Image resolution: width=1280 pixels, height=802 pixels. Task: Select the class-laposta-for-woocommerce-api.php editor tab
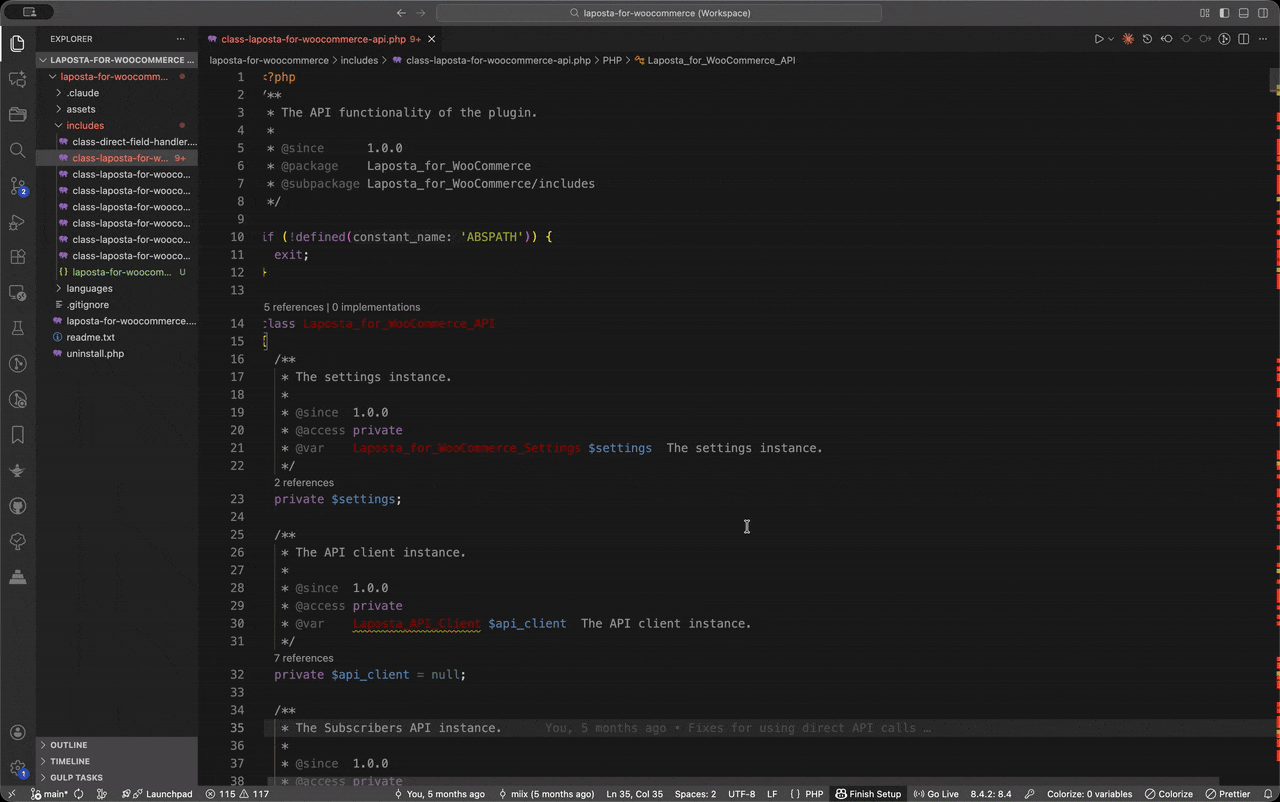click(x=313, y=39)
